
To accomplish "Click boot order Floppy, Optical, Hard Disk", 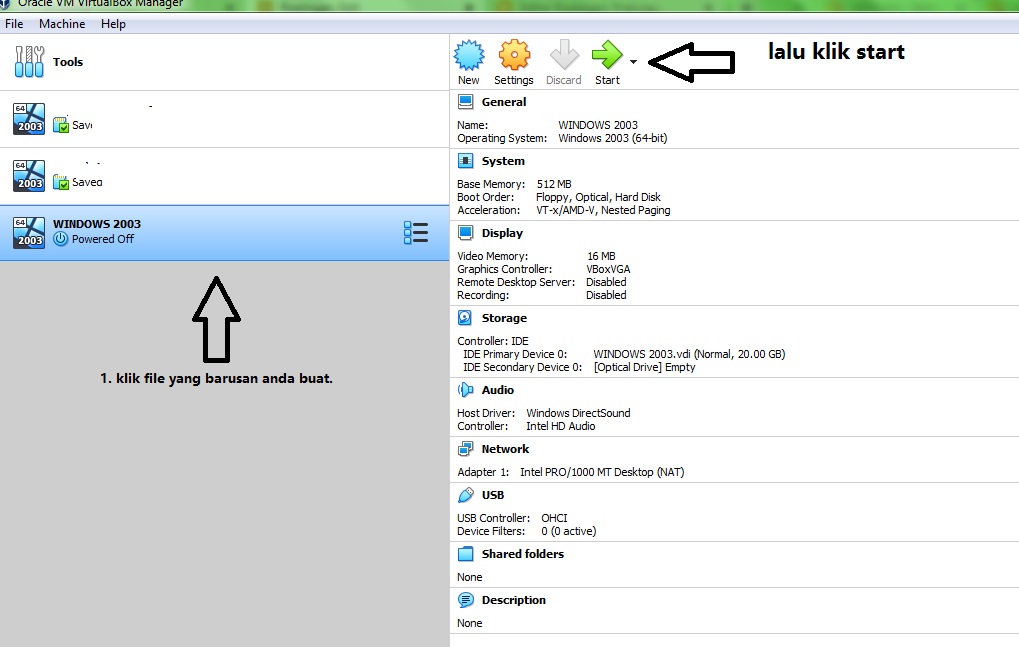I will [598, 197].
